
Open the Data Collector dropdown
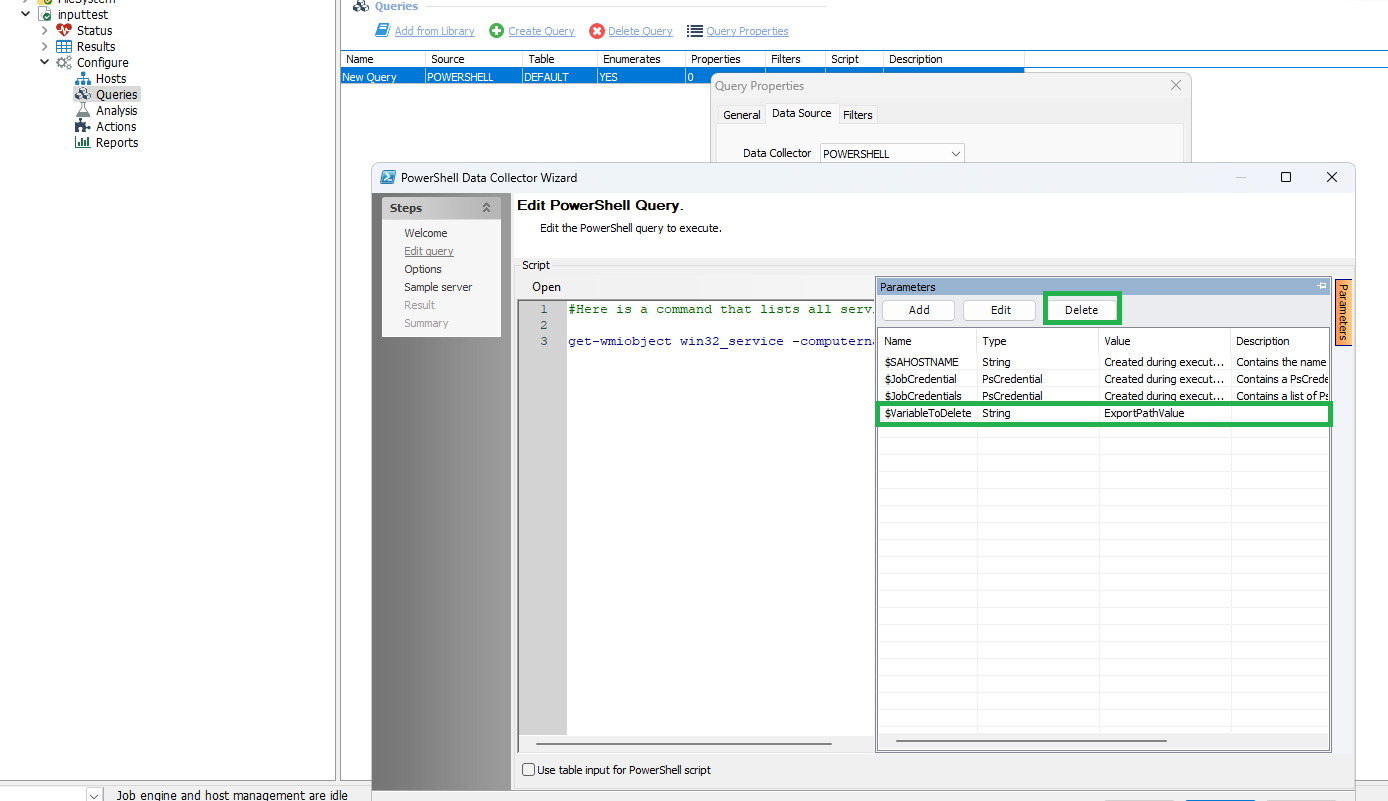point(956,154)
